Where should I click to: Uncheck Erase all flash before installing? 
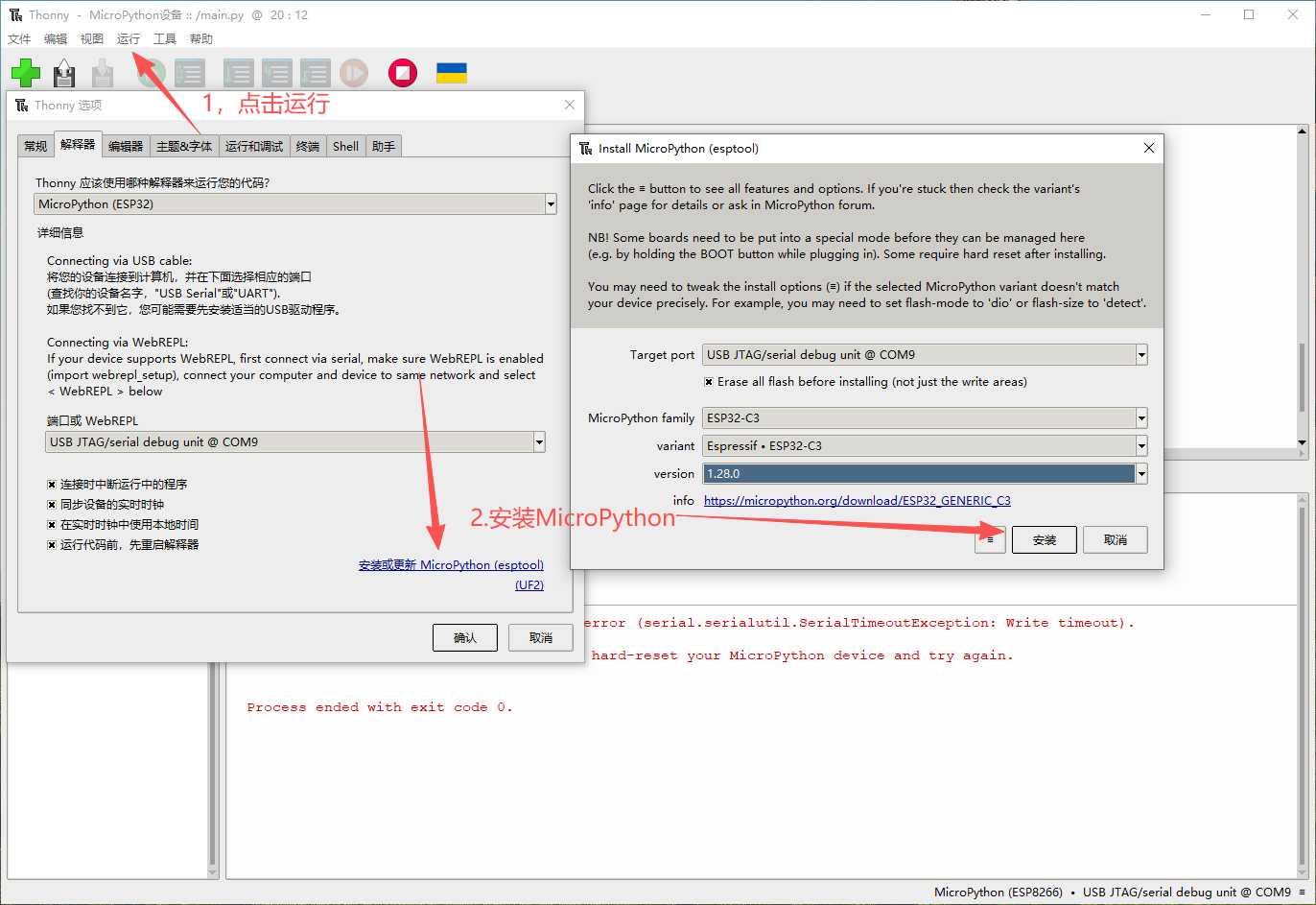point(709,382)
